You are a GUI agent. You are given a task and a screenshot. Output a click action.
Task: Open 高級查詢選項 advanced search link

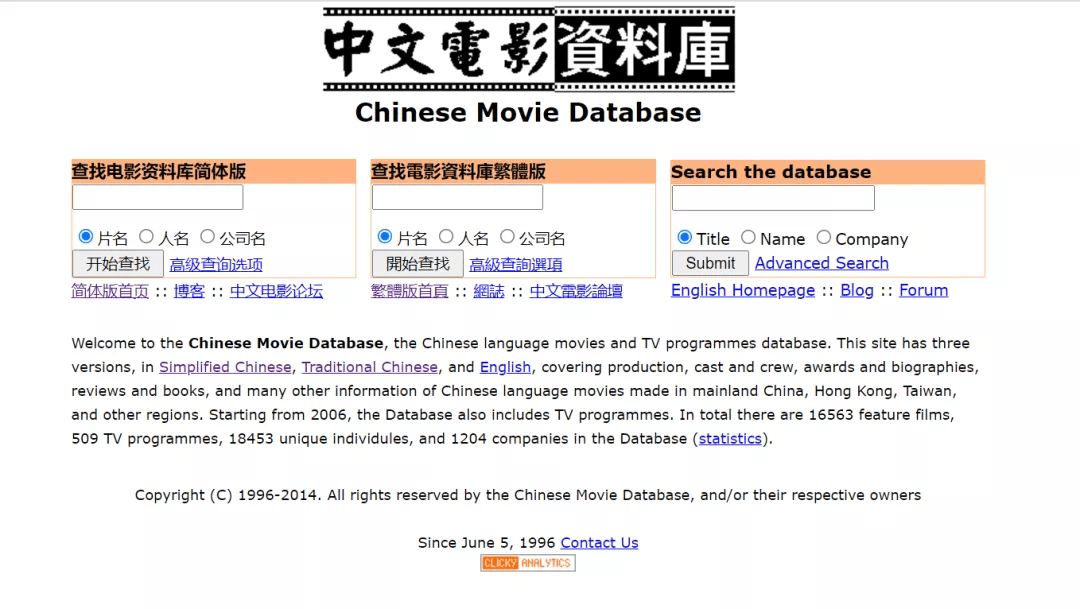(516, 265)
